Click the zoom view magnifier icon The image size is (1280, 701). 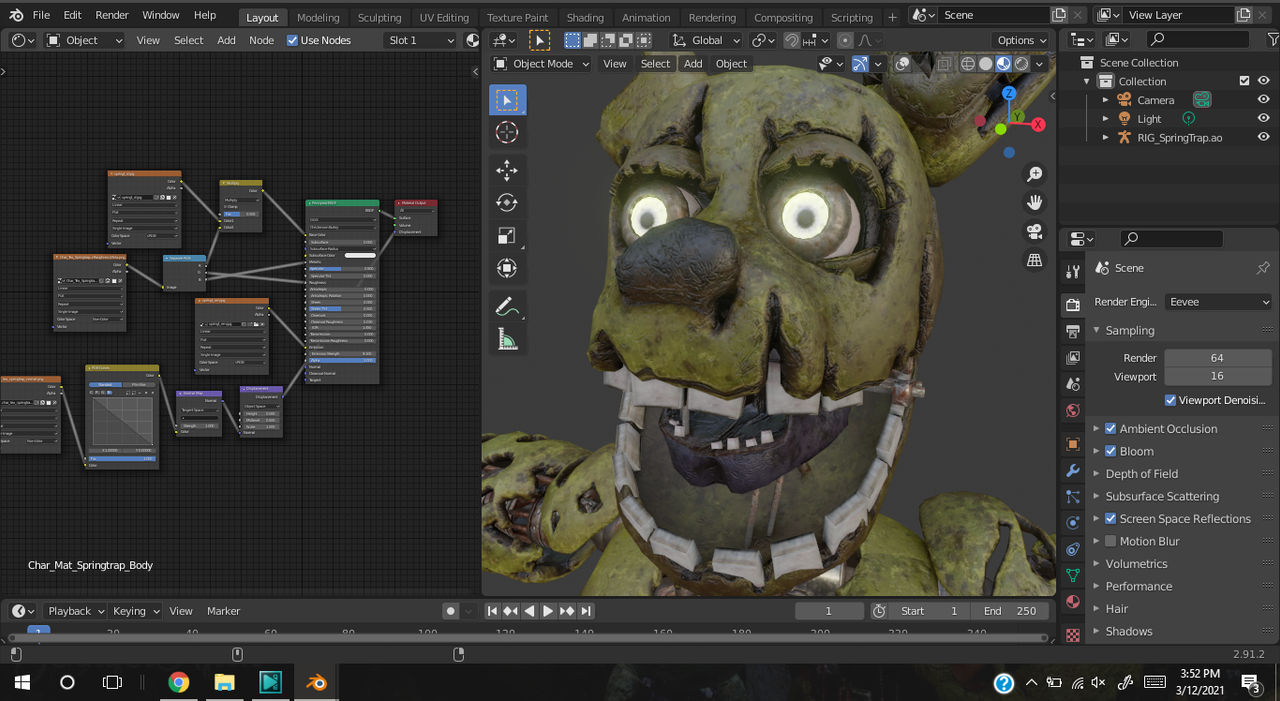[x=1035, y=174]
